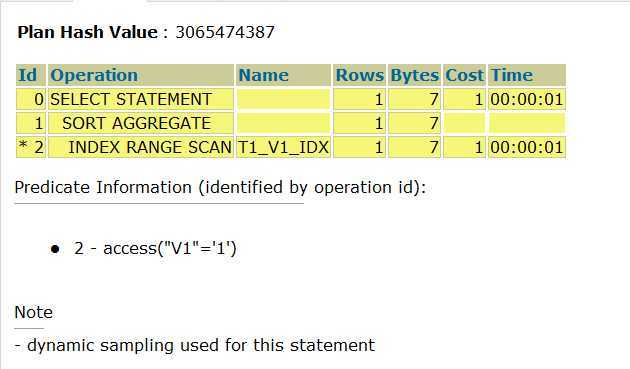Viewport: 630px width, 369px height.
Task: Select the SELECT STATEMENT operation cell
Action: coord(141,99)
